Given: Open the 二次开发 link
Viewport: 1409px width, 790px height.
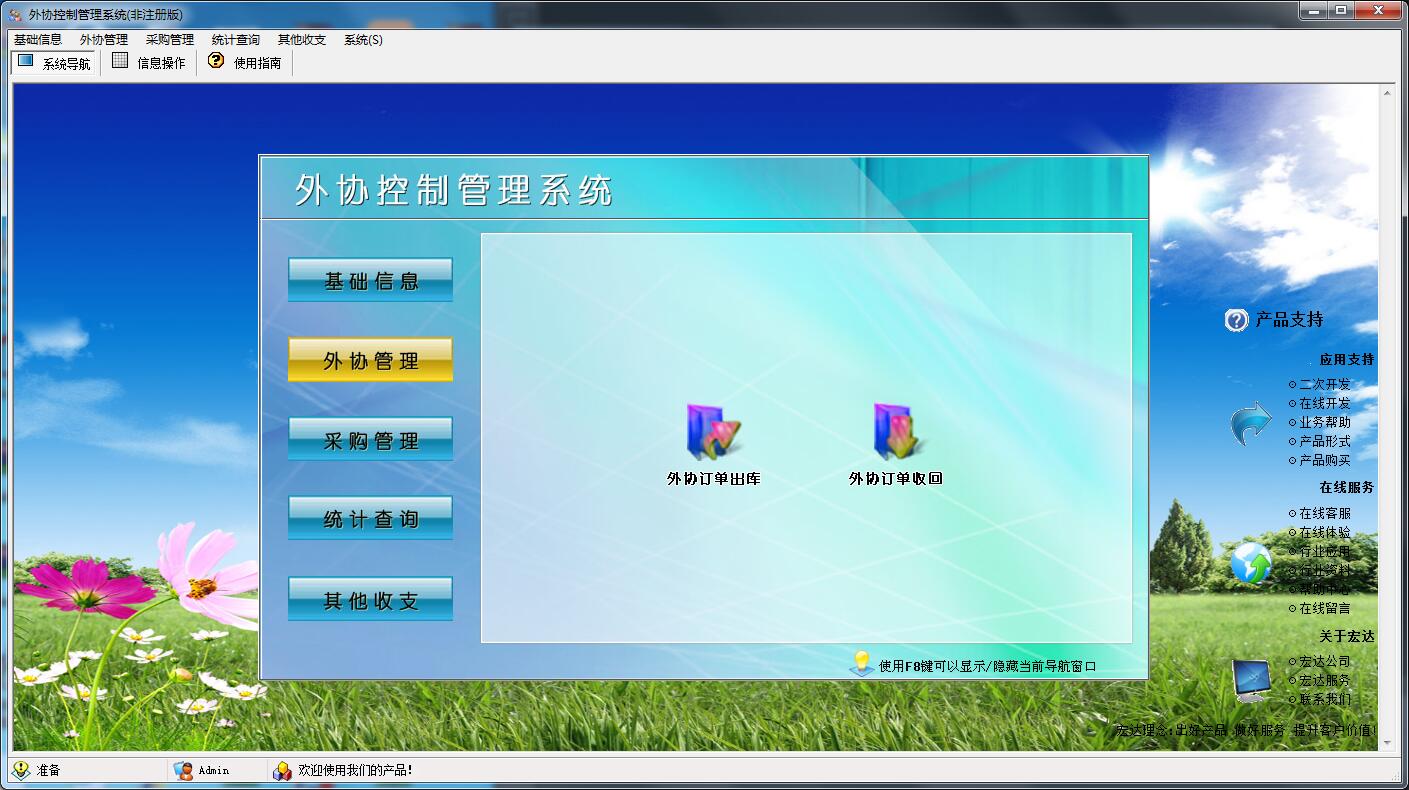Looking at the screenshot, I should click(1324, 384).
